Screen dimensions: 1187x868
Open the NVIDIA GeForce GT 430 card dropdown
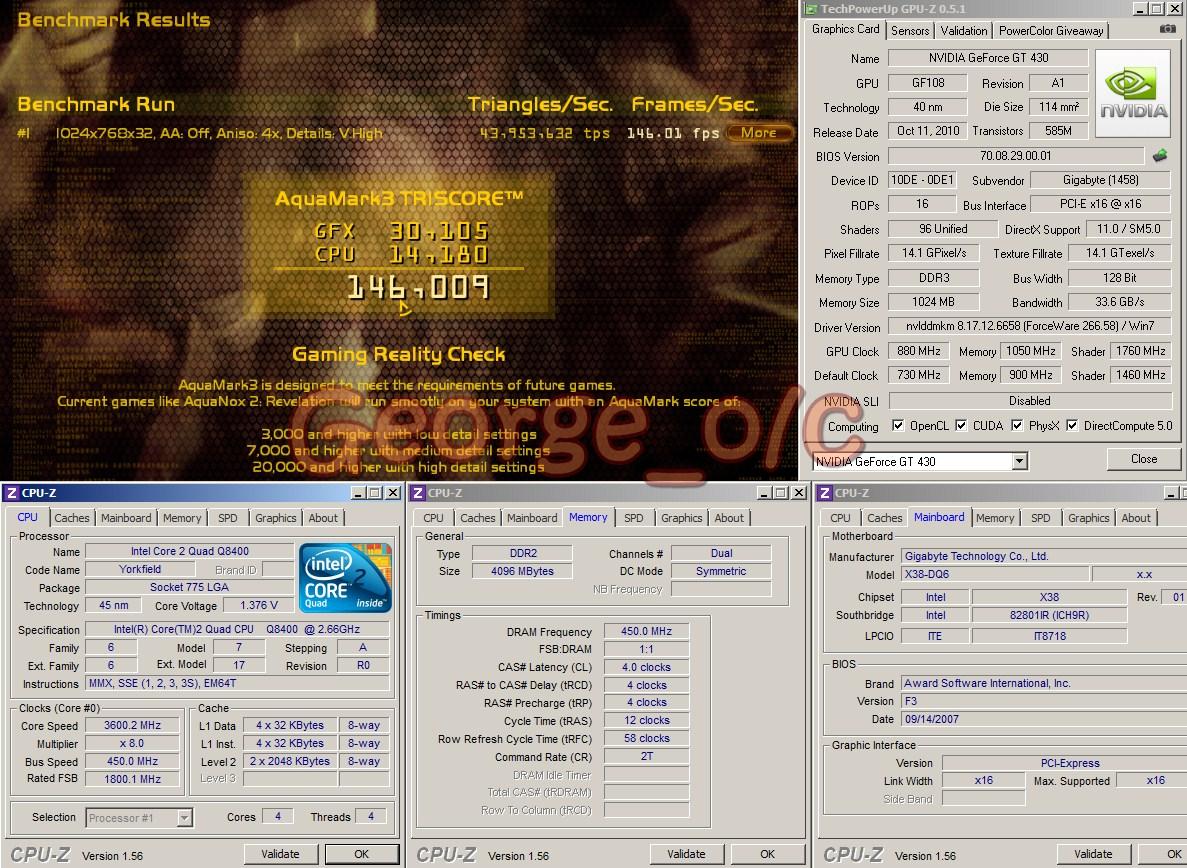(x=1019, y=461)
